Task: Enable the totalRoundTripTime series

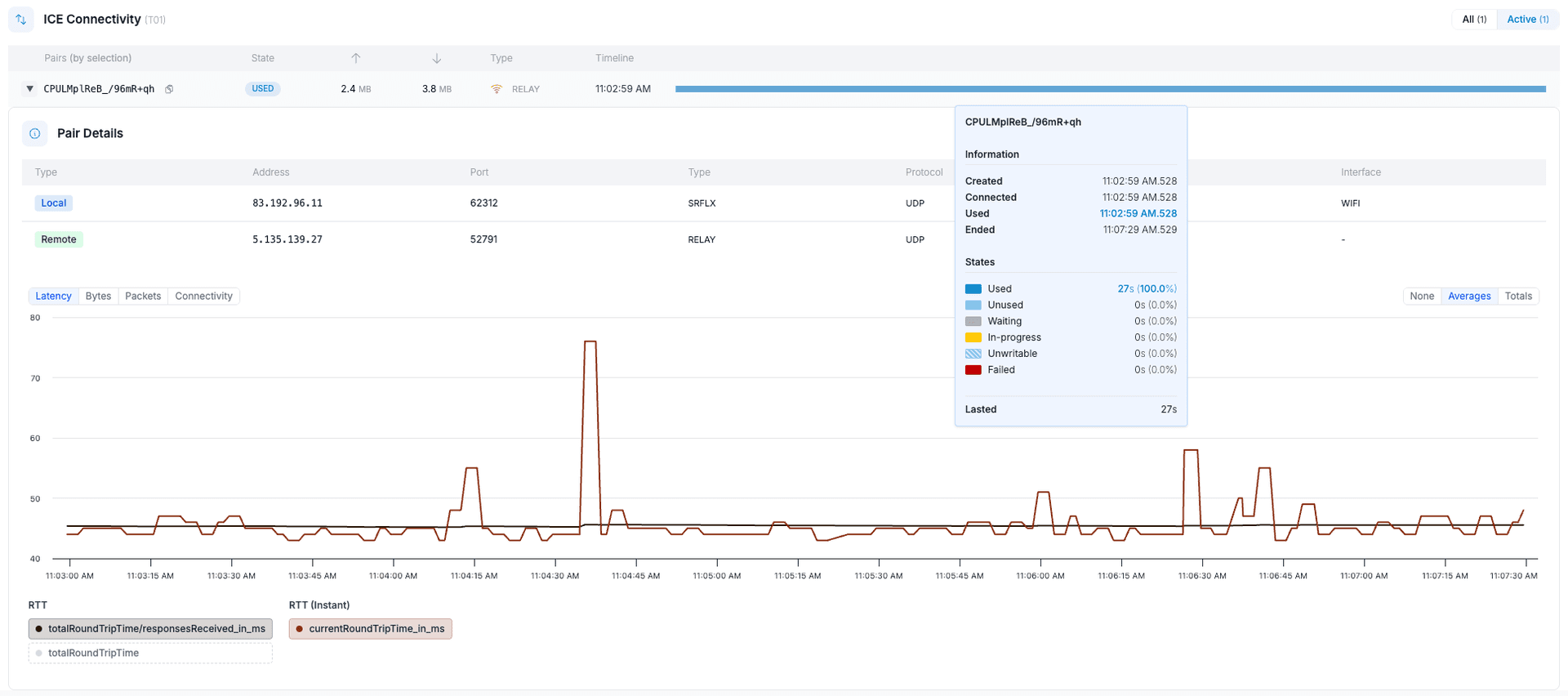Action: coord(150,654)
